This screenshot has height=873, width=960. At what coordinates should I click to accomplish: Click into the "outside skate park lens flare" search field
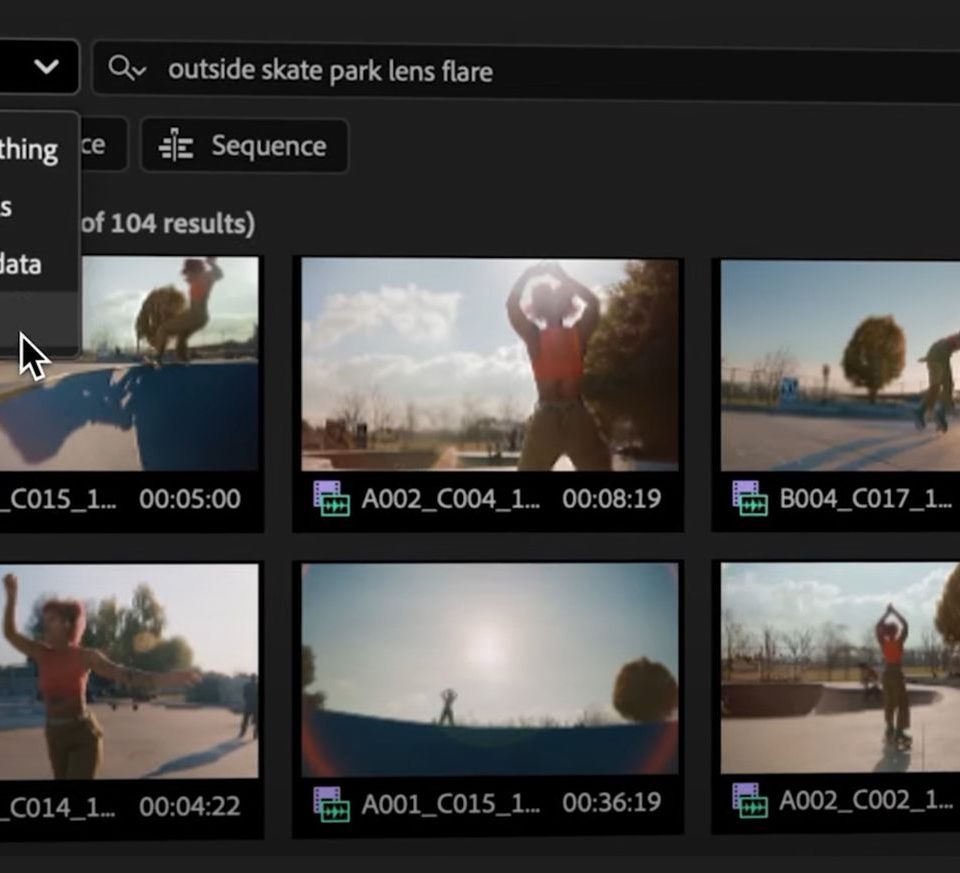(x=500, y=70)
